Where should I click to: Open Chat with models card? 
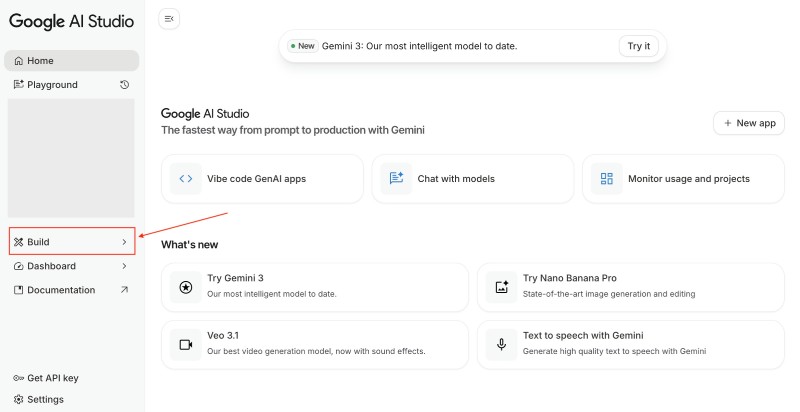coord(473,178)
